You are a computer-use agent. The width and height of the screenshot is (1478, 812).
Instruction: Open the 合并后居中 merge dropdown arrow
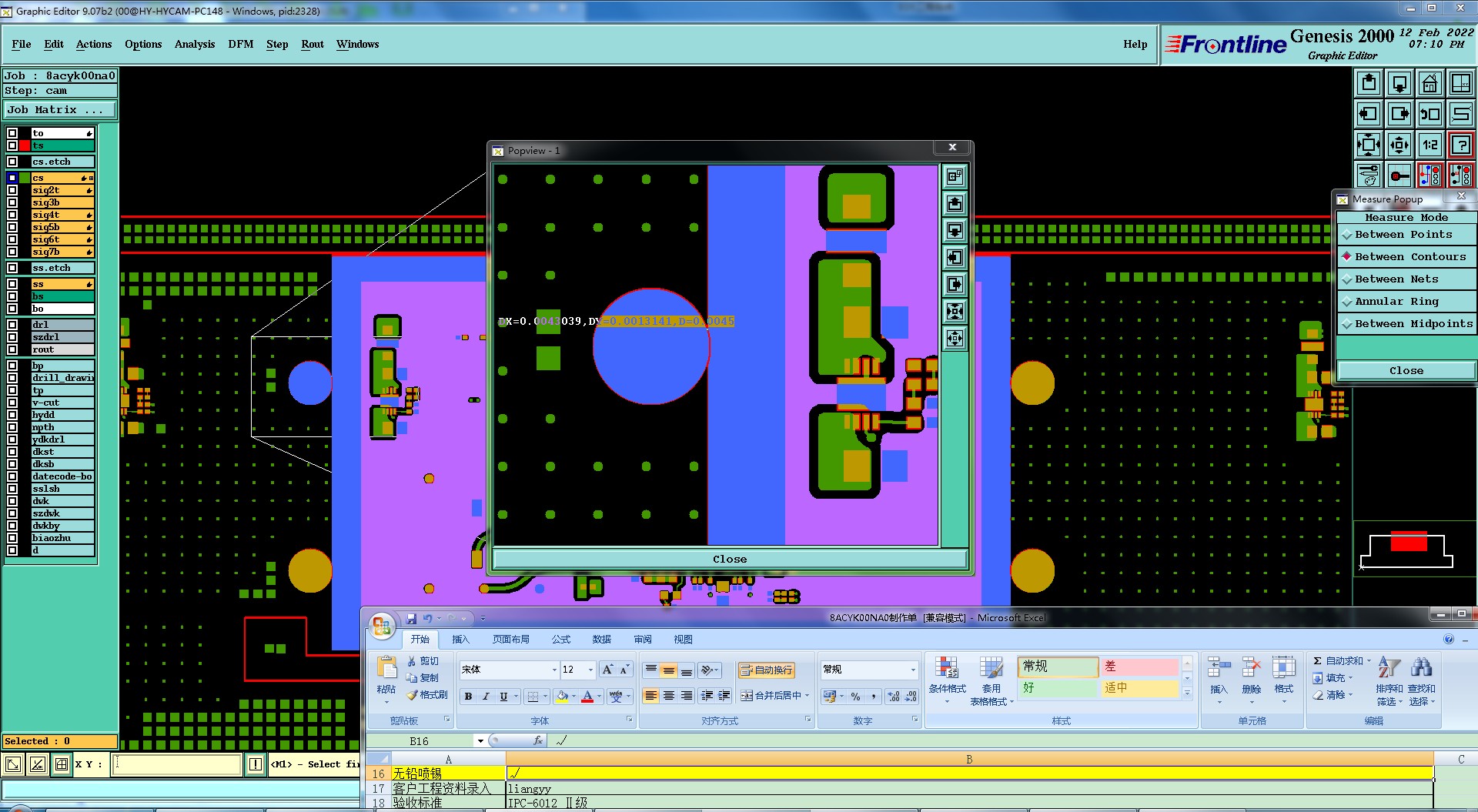(808, 696)
